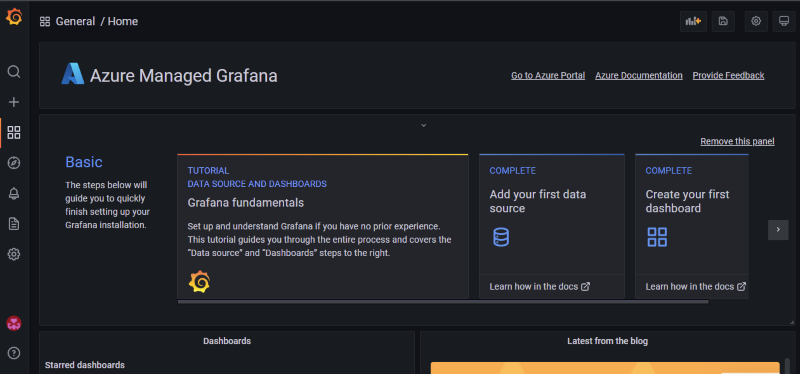Open the Alerting bell icon
The image size is (800, 374).
pyautogui.click(x=14, y=193)
